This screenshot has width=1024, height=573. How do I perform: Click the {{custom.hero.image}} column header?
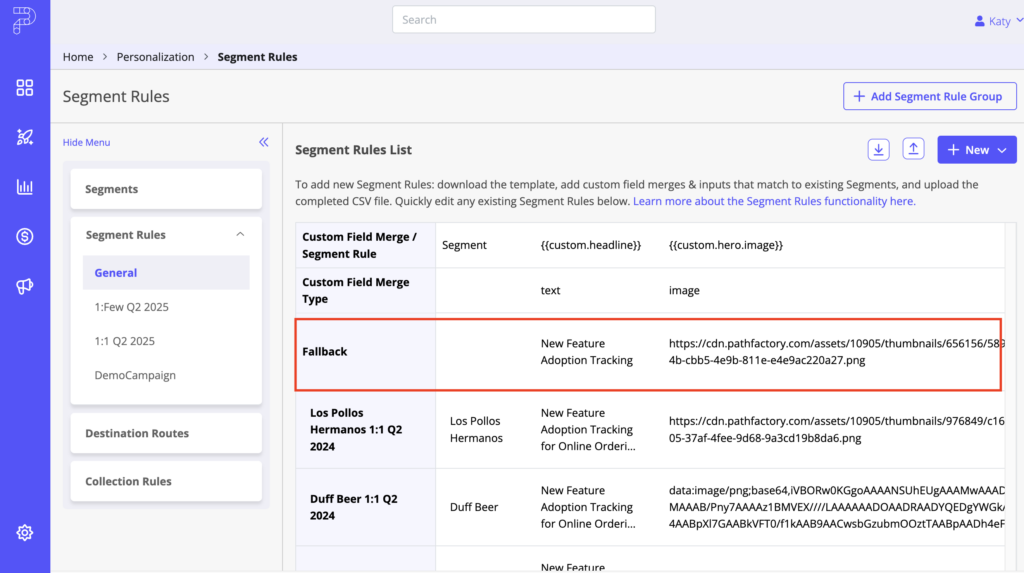pos(726,245)
